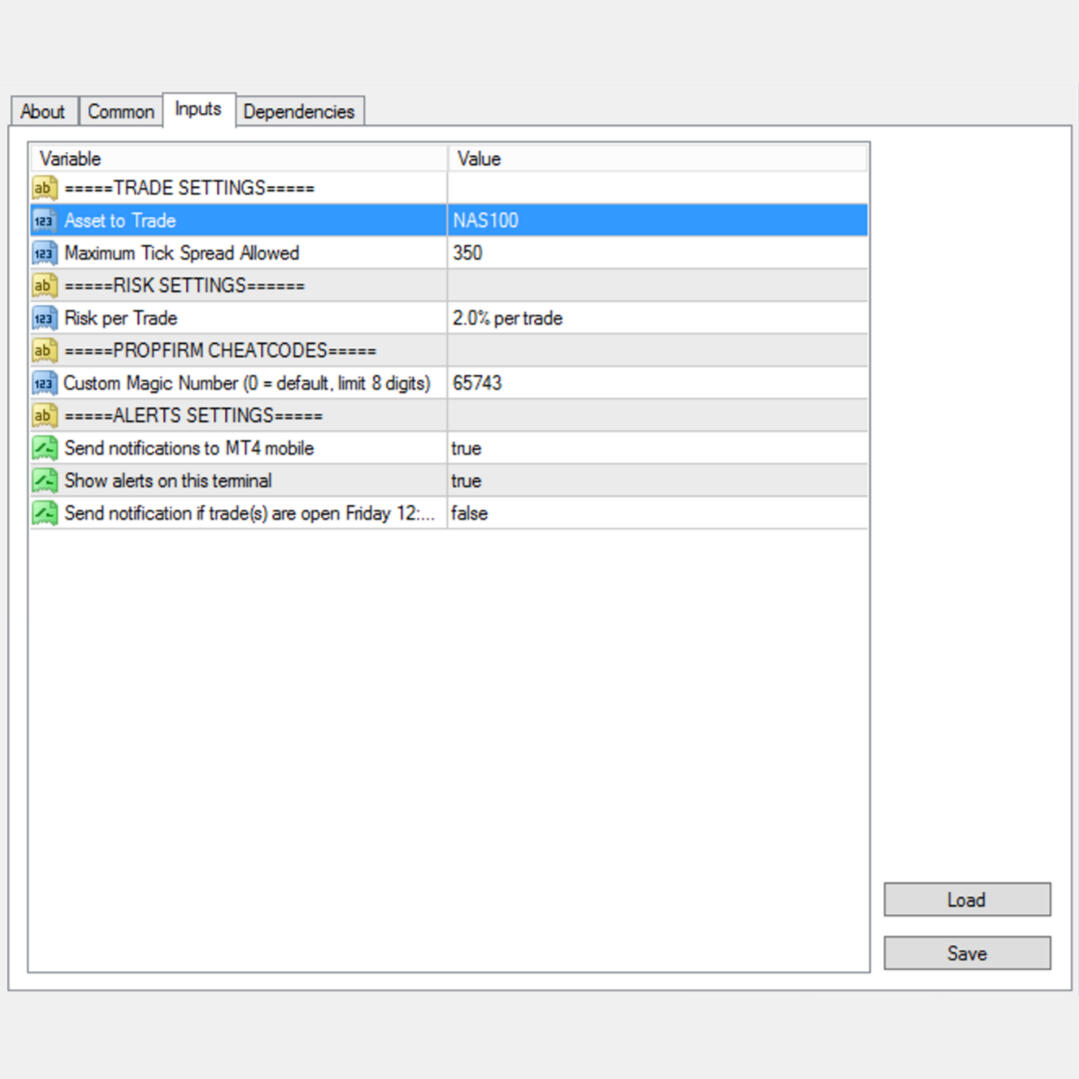Click the integer icon next to Asset to Trade

tap(44, 221)
